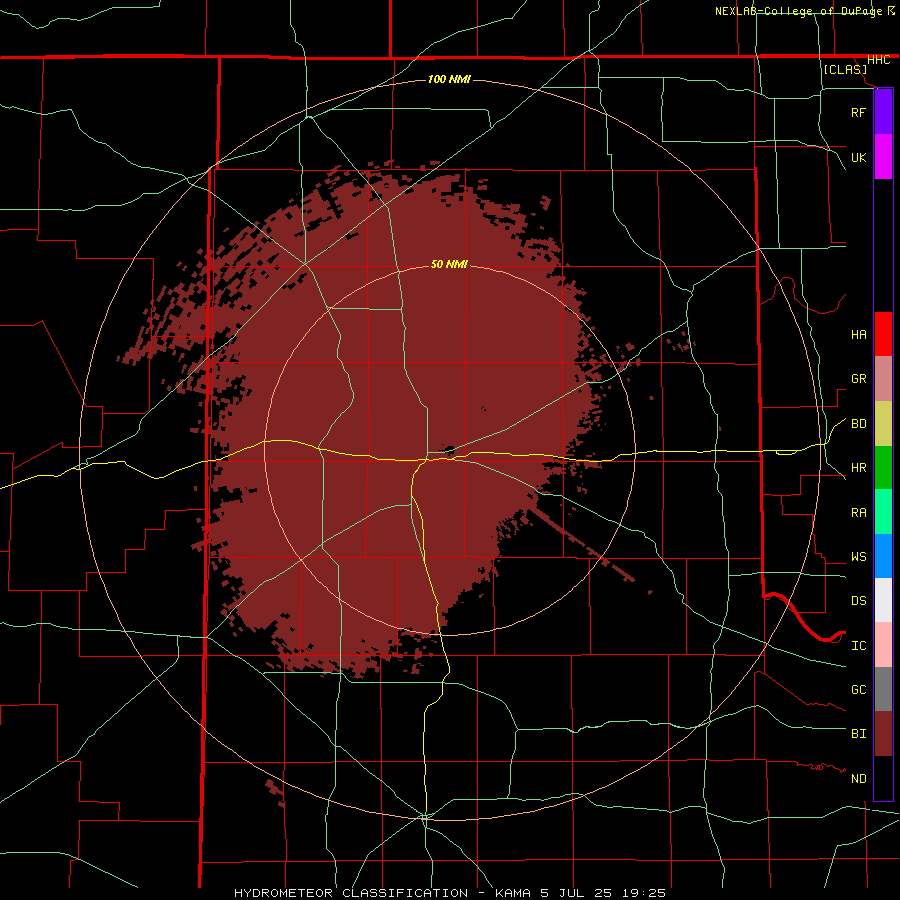The image size is (900, 900).
Task: Click the [CLAS] label above the legend
Action: 845,69
